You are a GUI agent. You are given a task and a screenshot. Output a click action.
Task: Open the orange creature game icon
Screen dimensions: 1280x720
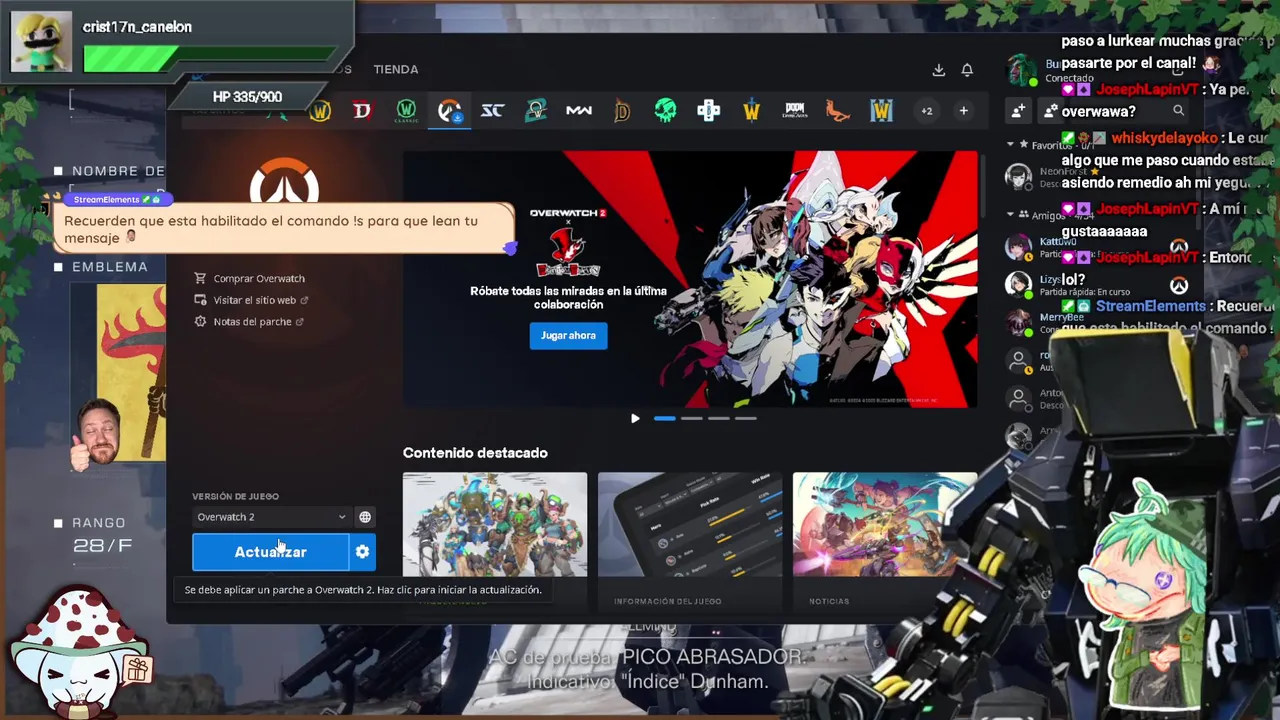point(838,111)
